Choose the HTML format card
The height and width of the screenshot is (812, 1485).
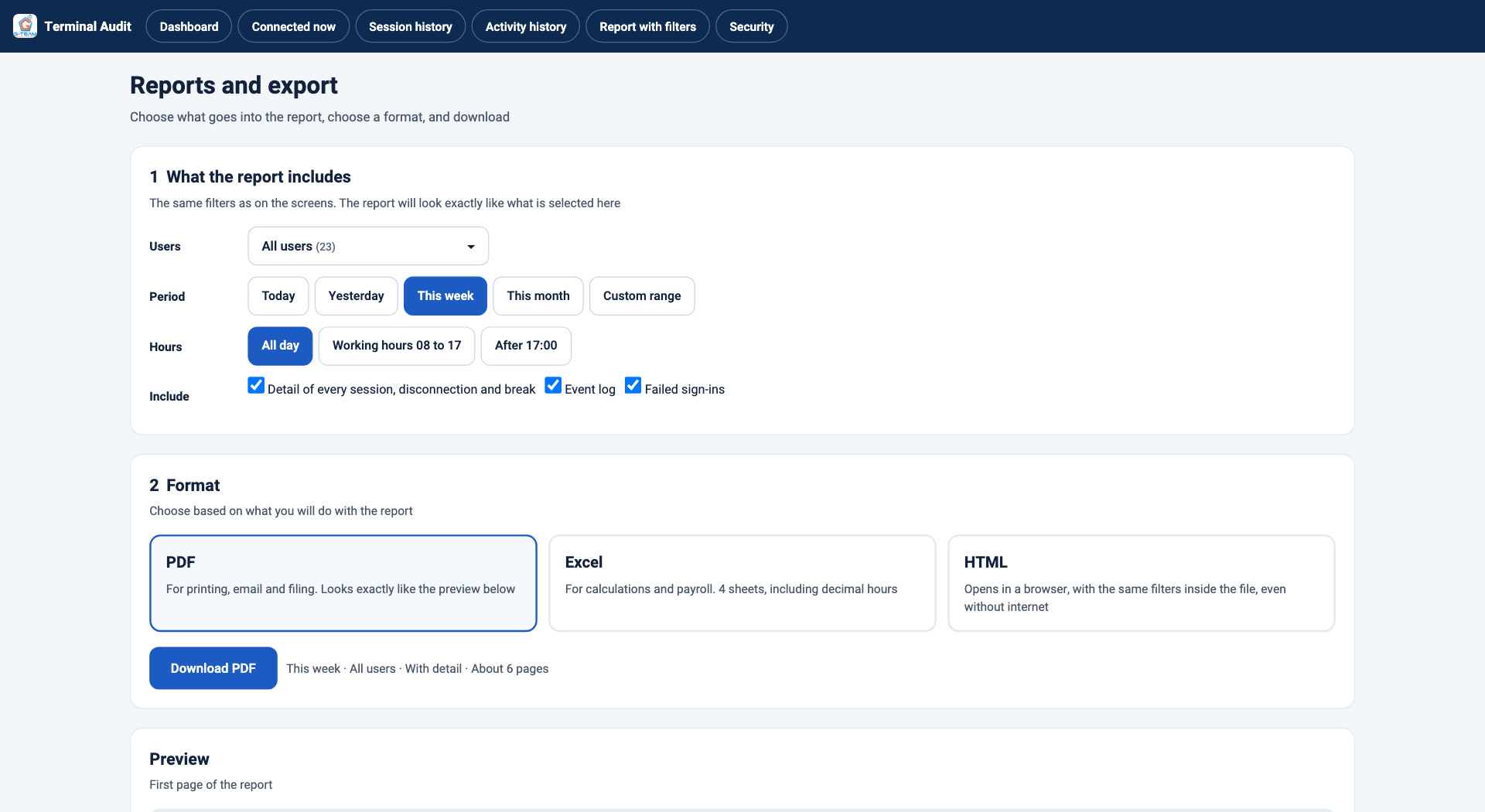click(x=1142, y=583)
